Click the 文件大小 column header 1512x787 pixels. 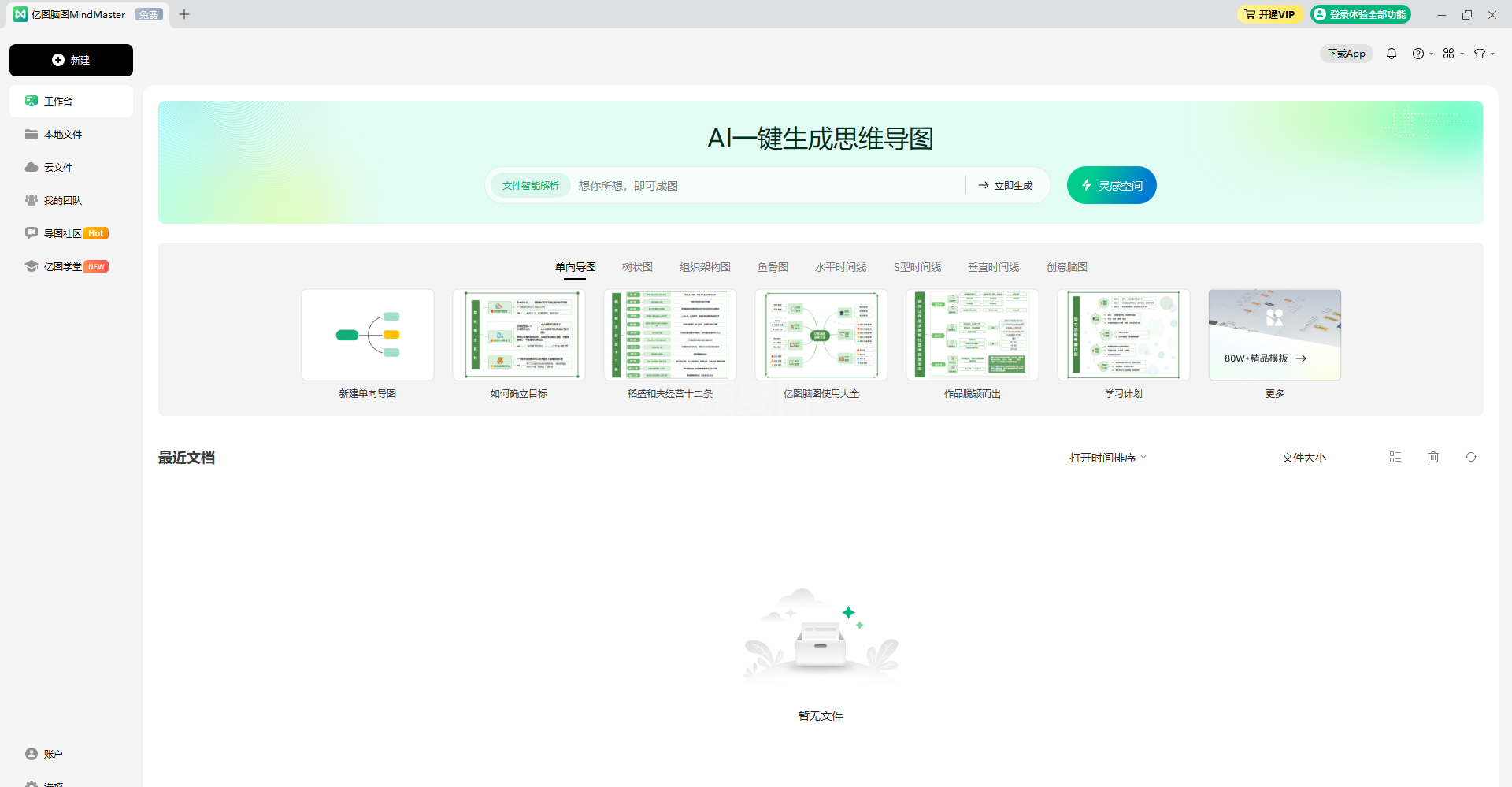tap(1303, 458)
